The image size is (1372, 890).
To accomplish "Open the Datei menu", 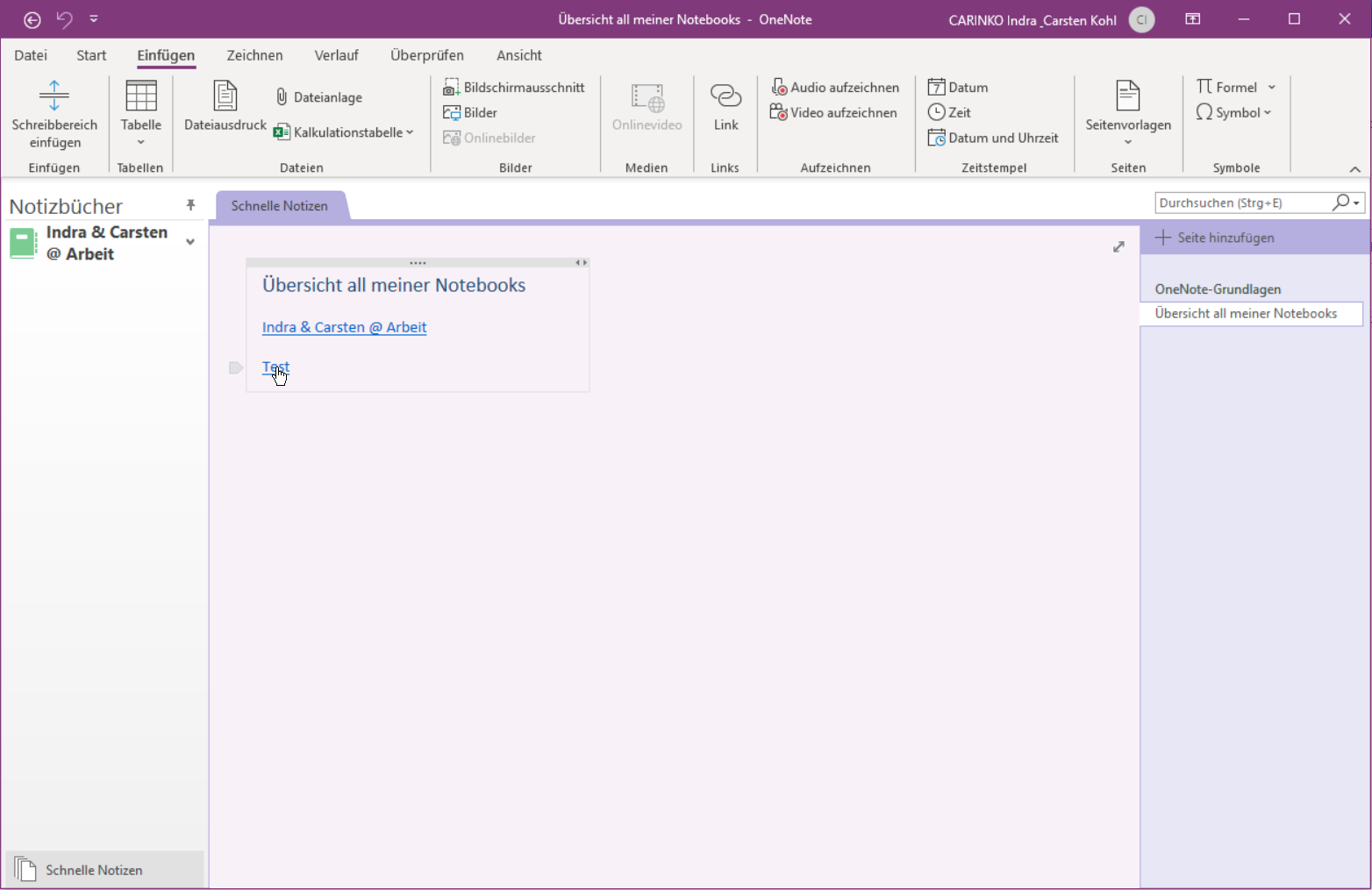I will [x=31, y=55].
